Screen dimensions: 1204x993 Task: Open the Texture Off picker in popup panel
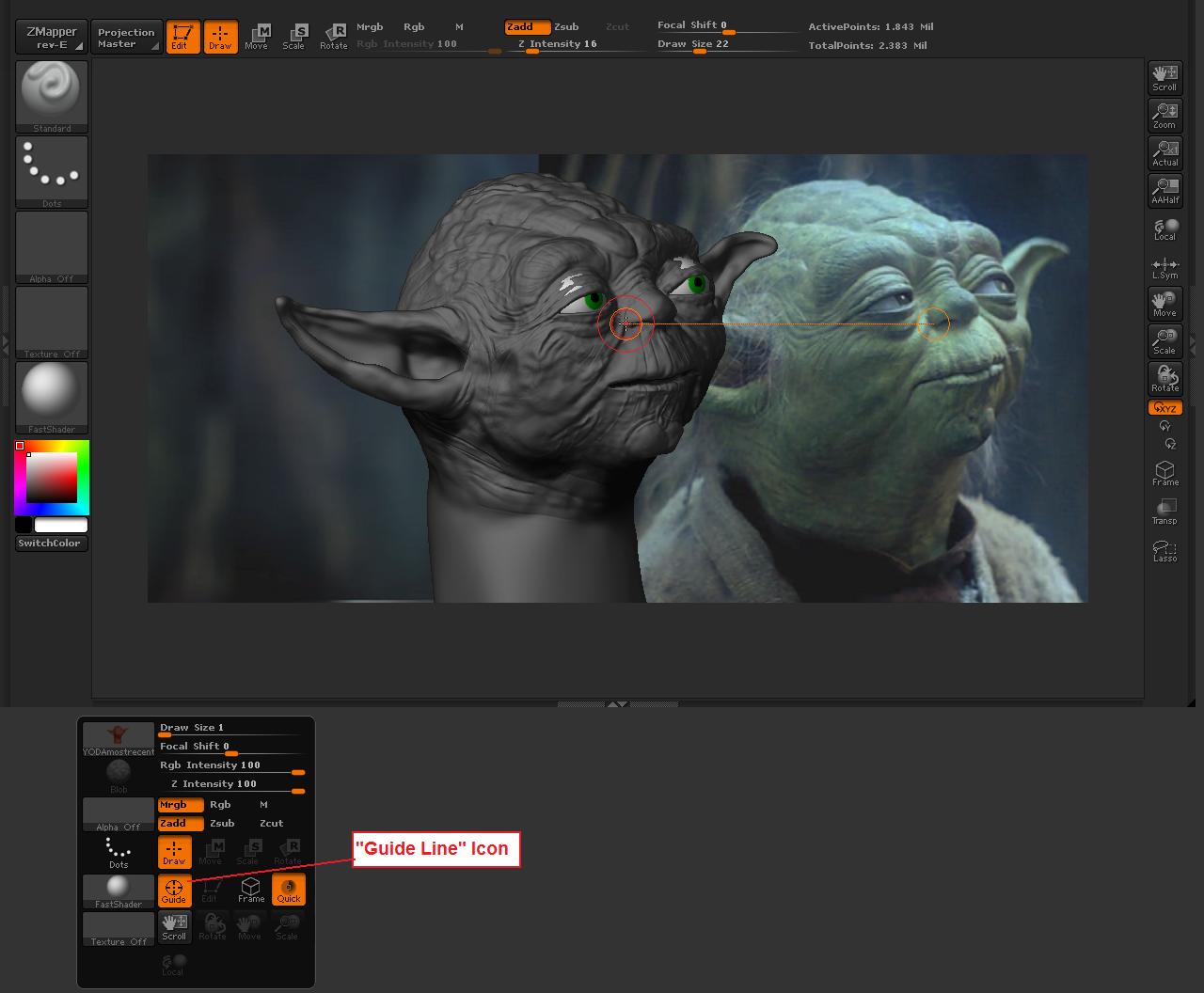[119, 929]
